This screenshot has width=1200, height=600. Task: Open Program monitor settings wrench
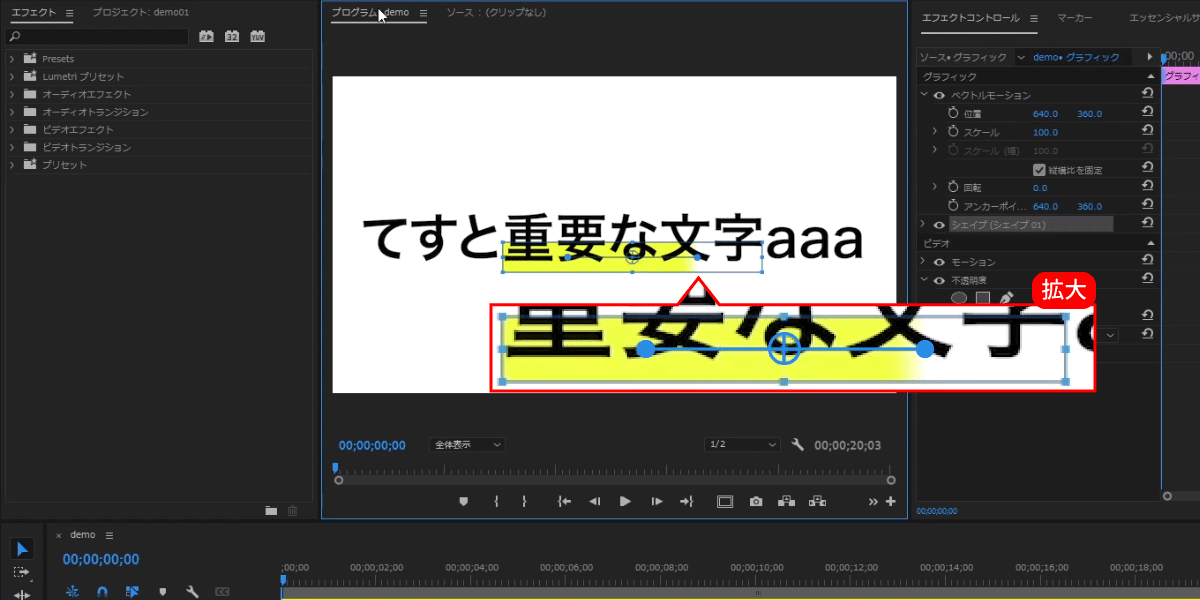coord(797,445)
